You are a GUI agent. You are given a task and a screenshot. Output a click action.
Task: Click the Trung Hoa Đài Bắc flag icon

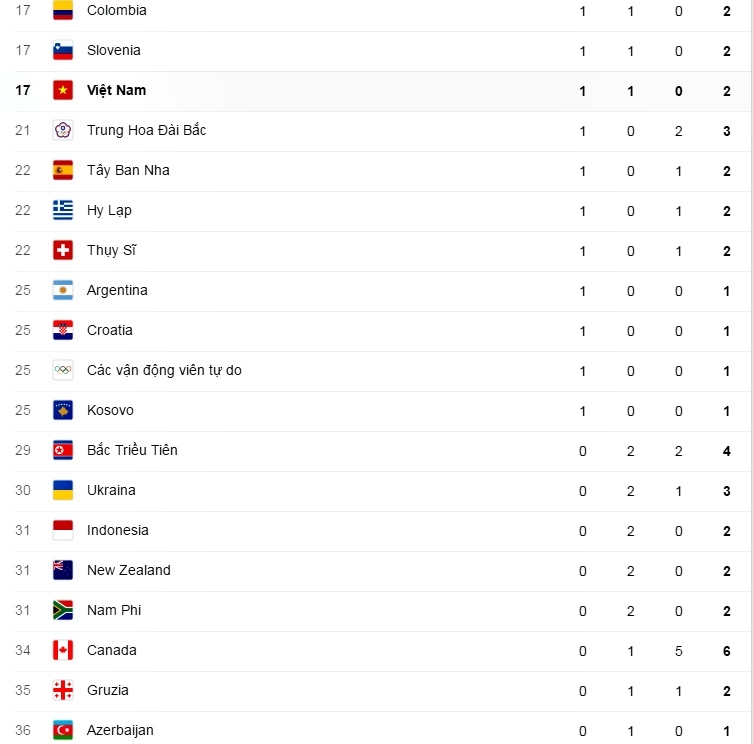[63, 131]
